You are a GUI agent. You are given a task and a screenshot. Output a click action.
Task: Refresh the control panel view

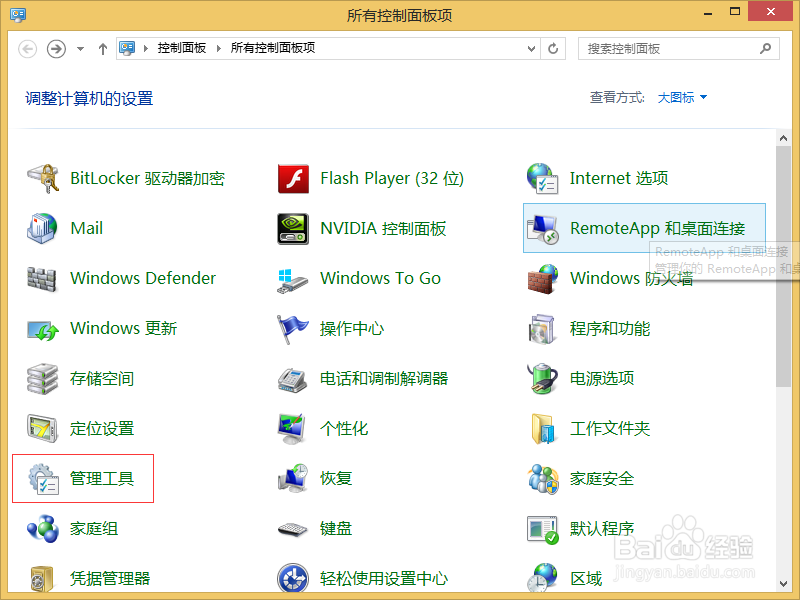[x=553, y=48]
